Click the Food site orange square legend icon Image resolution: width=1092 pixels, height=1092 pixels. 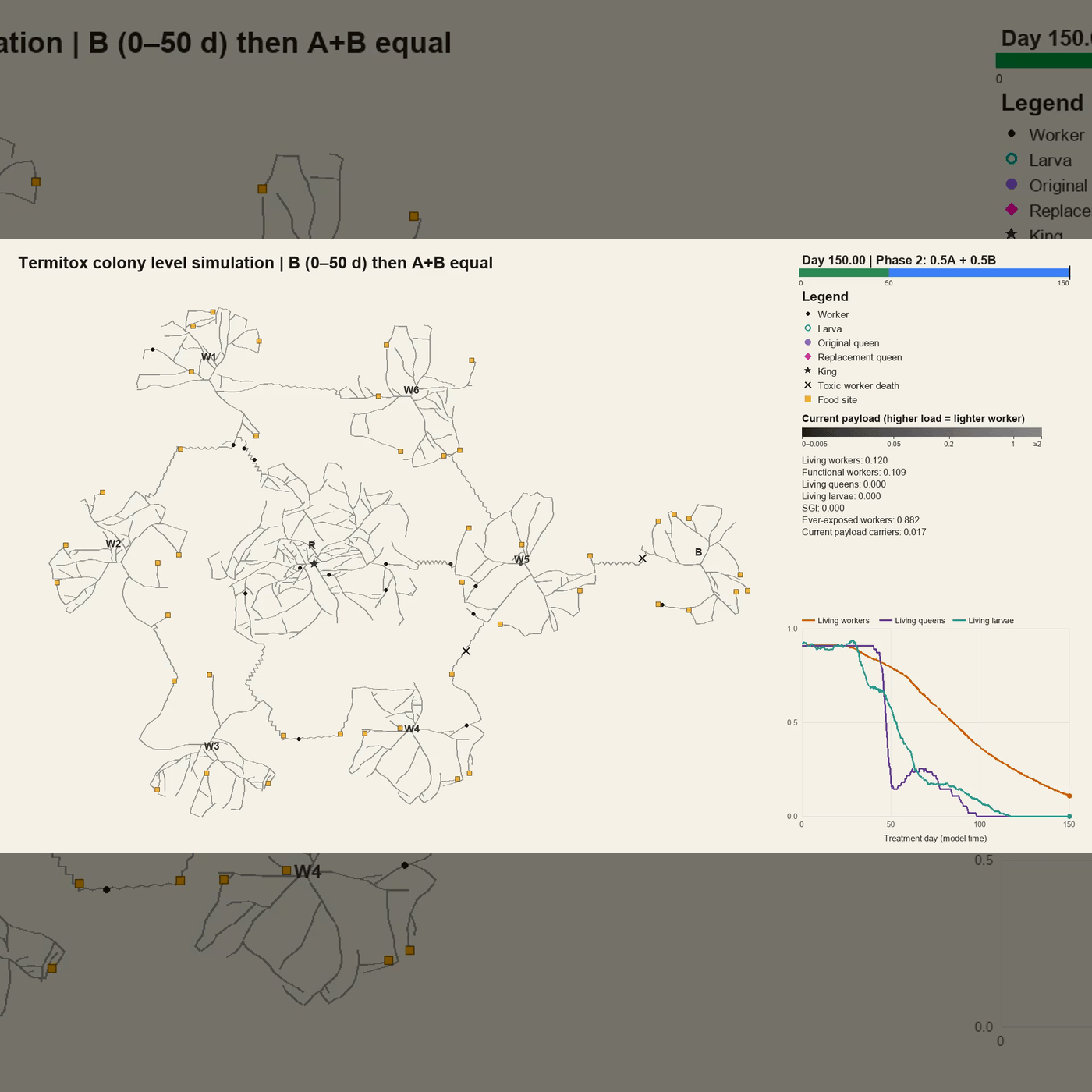(x=808, y=399)
